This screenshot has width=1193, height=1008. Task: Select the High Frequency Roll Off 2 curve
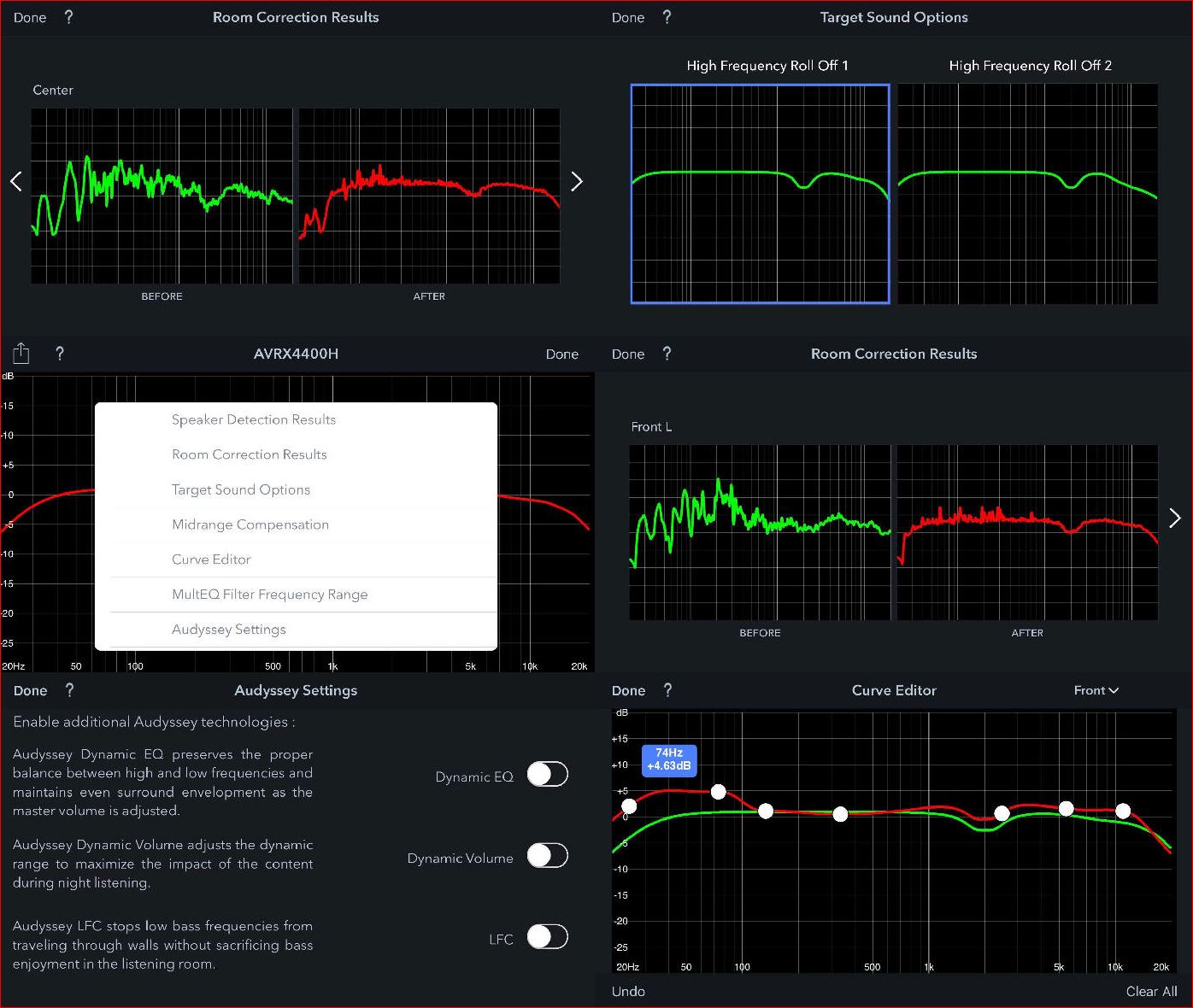[1028, 194]
